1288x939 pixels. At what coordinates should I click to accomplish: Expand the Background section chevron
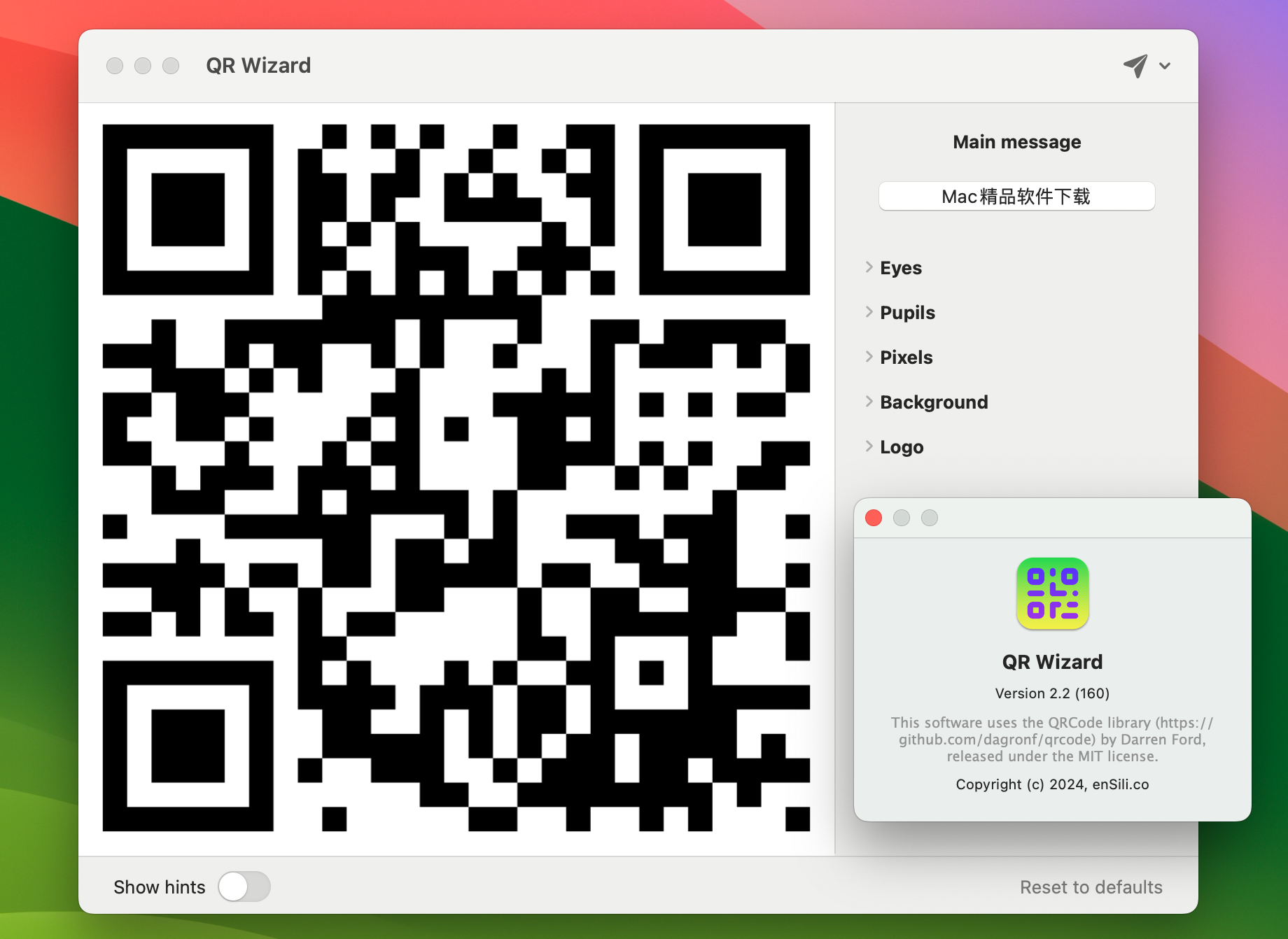point(869,402)
